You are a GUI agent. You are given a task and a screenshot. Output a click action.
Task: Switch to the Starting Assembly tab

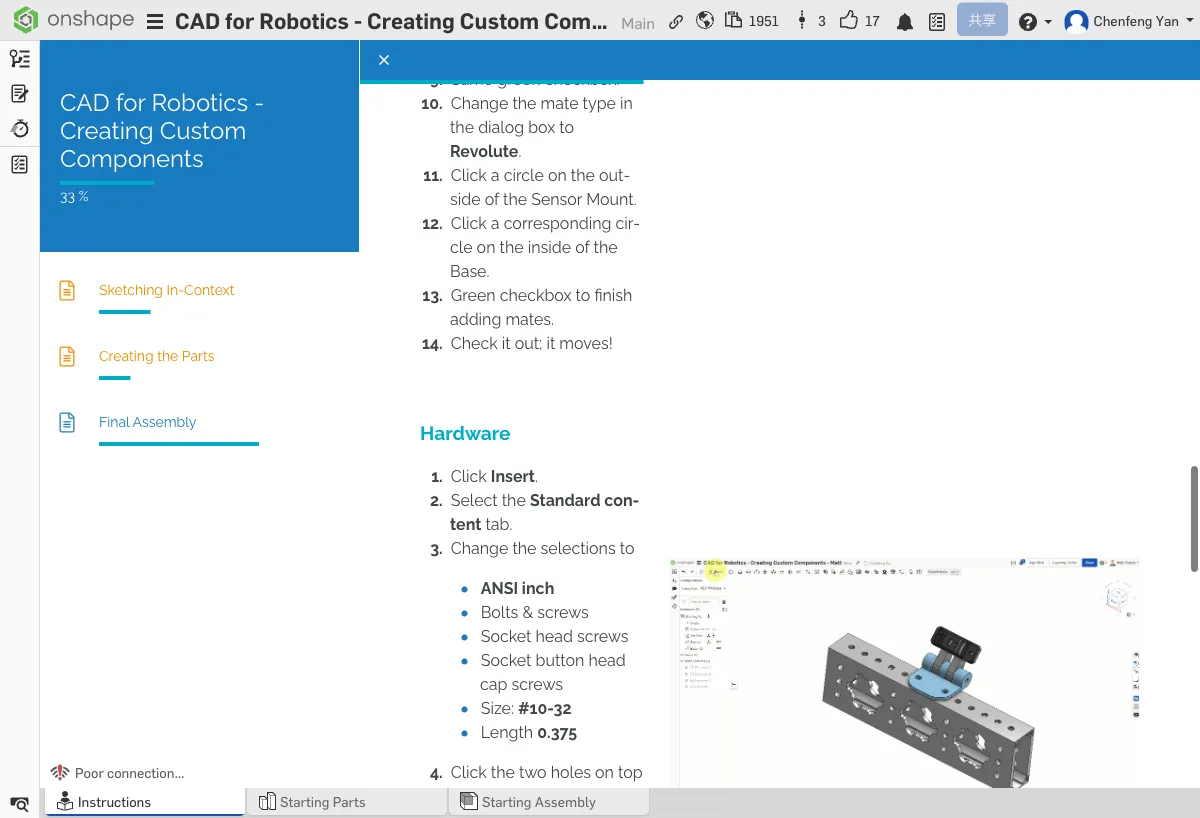click(x=538, y=802)
